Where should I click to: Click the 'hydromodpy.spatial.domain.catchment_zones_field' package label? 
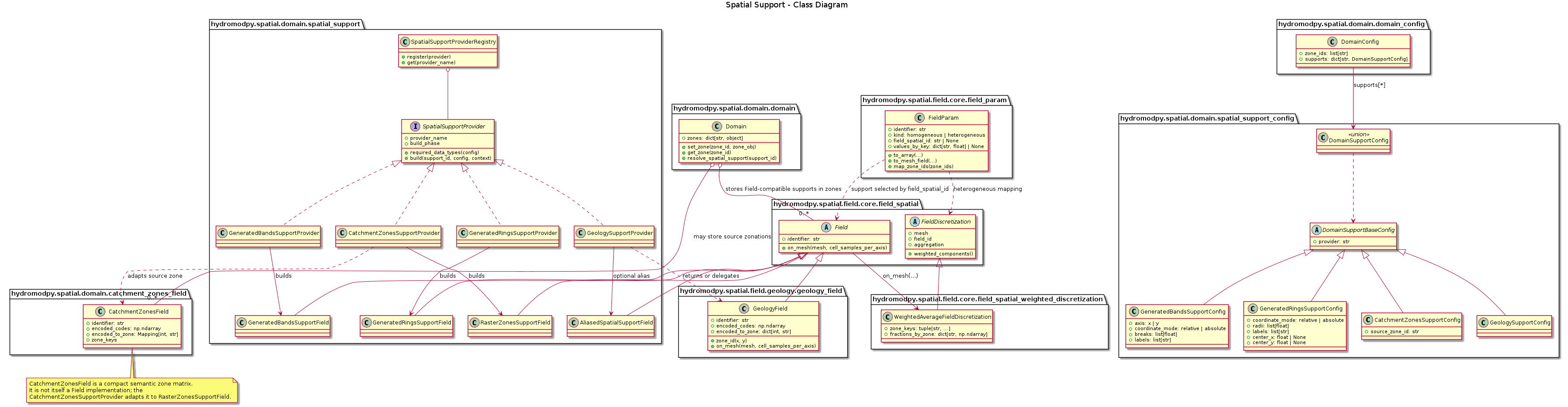[99, 293]
